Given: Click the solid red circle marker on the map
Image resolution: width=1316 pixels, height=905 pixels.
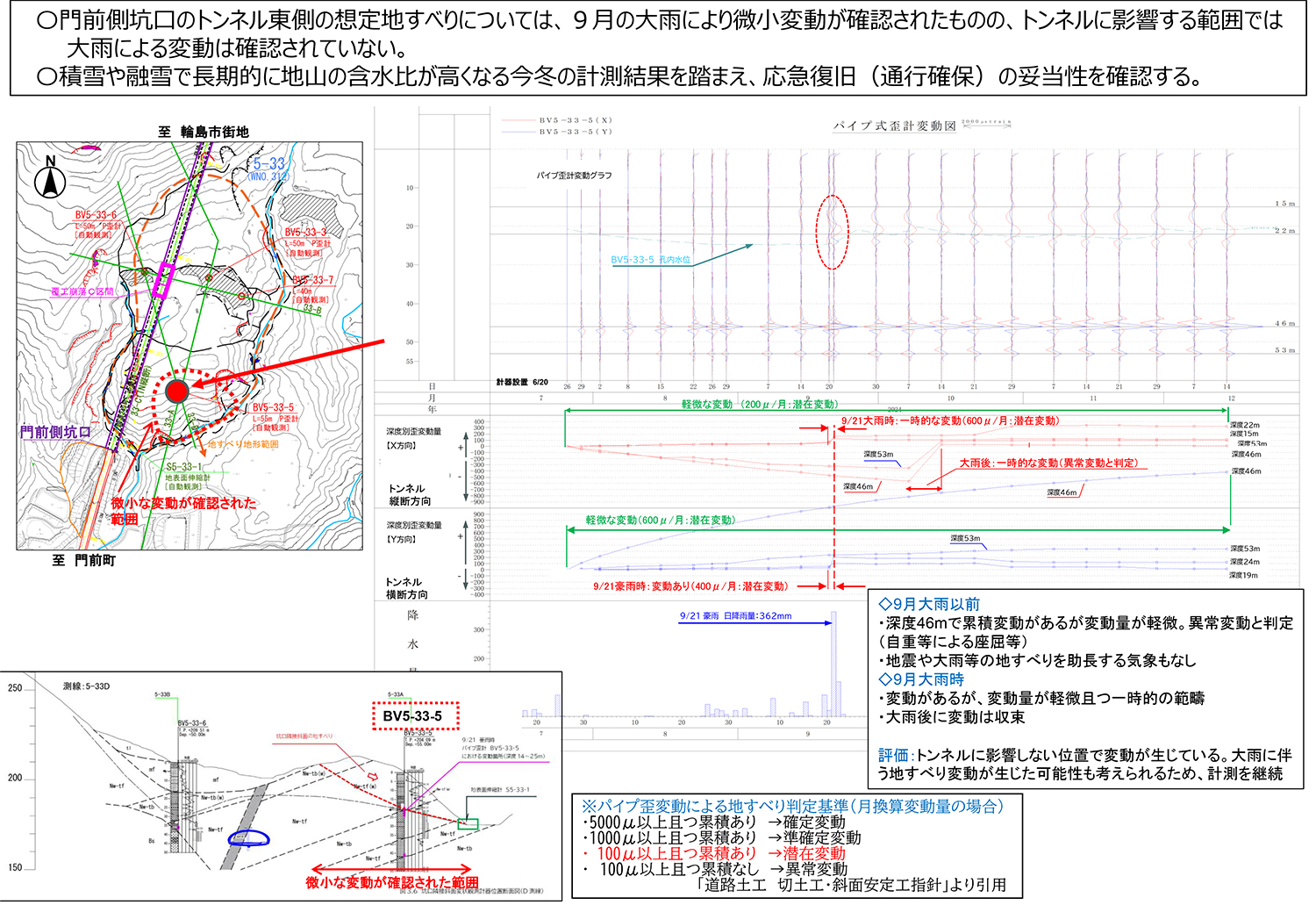Looking at the screenshot, I should point(177,391).
